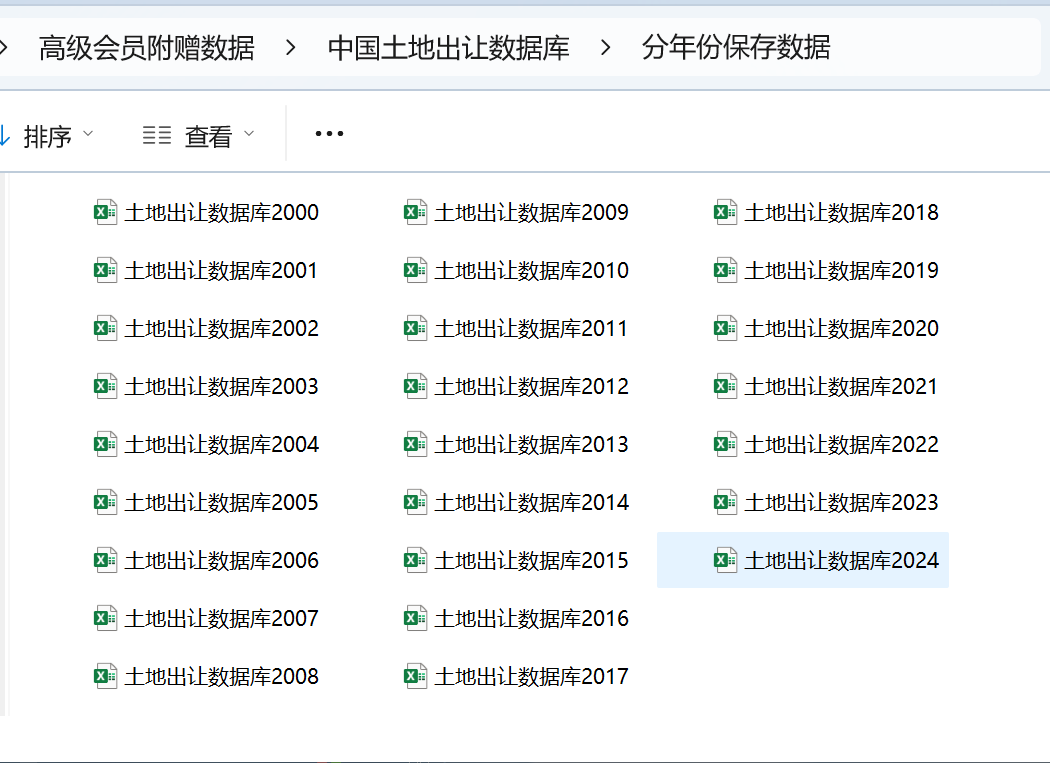The width and height of the screenshot is (1050, 763).
Task: Click the Excel icon for 土地出让数据库2024
Action: pyautogui.click(x=726, y=560)
